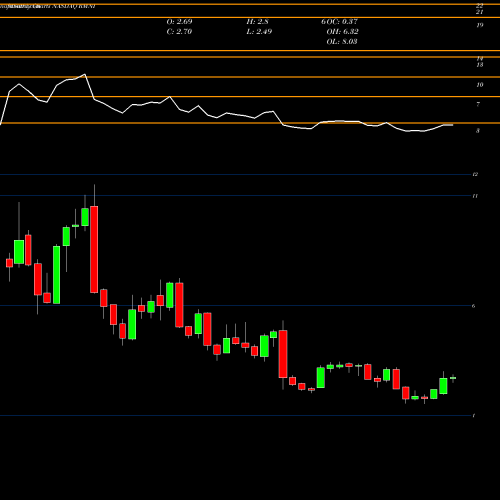Select the first red candle at chart start
This screenshot has height=500, width=500.
click(9, 263)
